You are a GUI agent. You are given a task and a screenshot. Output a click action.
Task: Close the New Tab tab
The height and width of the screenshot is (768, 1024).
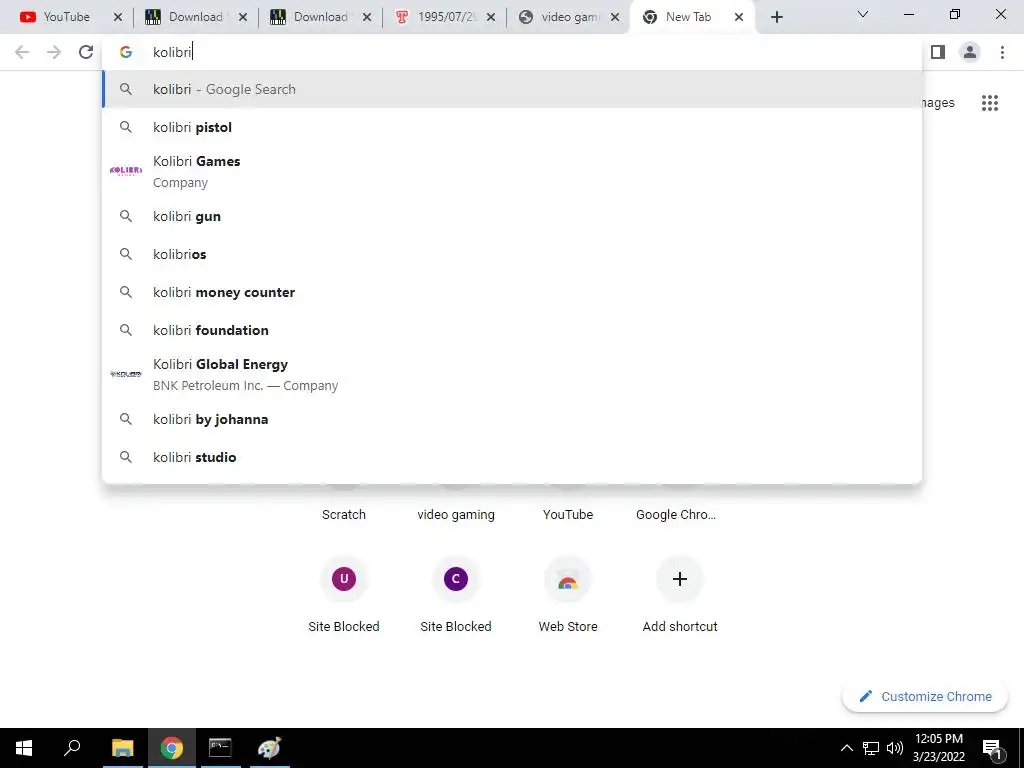pos(739,17)
